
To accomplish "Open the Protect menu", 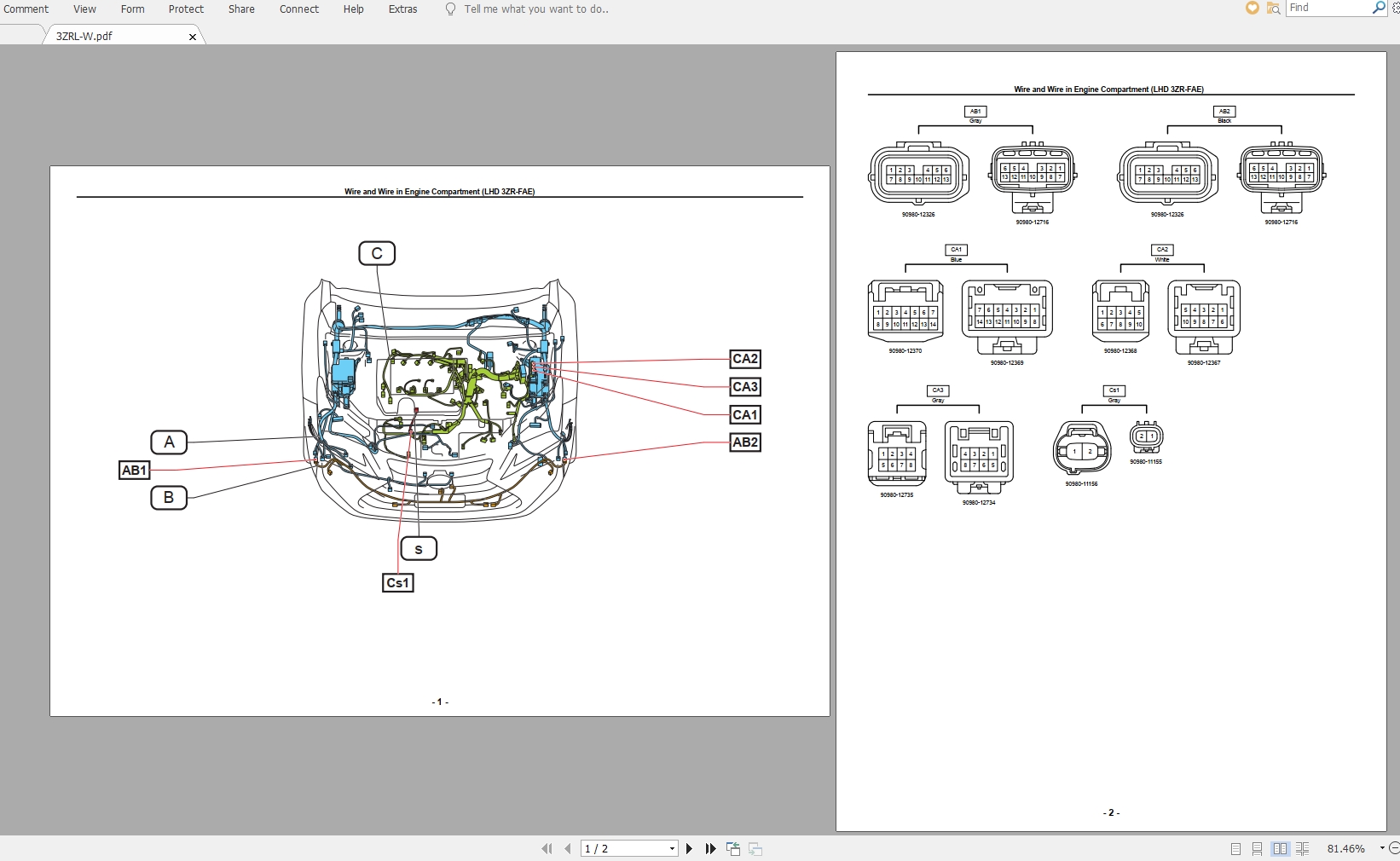I will point(186,9).
